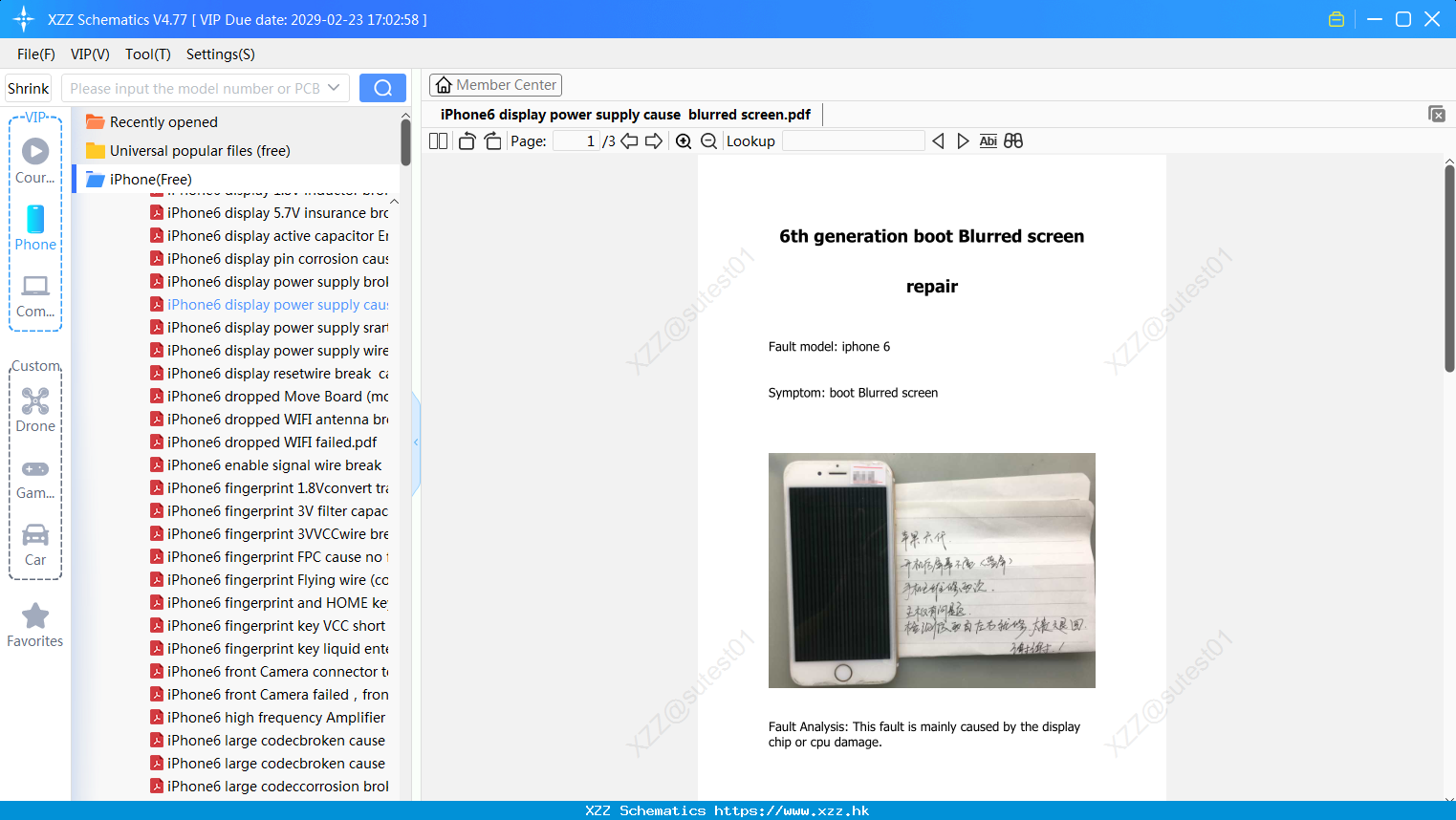Open iPhone6 display pin corrosion file
Image resolution: width=1456 pixels, height=820 pixels.
tap(270, 258)
